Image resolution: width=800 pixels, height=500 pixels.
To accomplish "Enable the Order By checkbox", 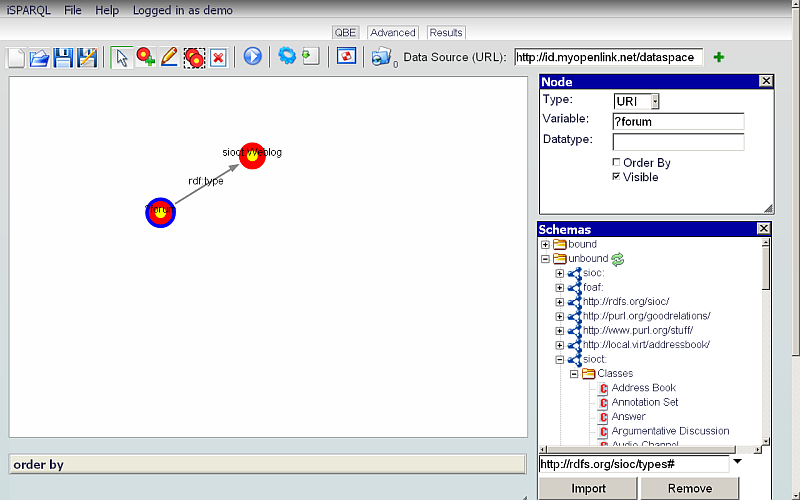I will click(x=616, y=162).
